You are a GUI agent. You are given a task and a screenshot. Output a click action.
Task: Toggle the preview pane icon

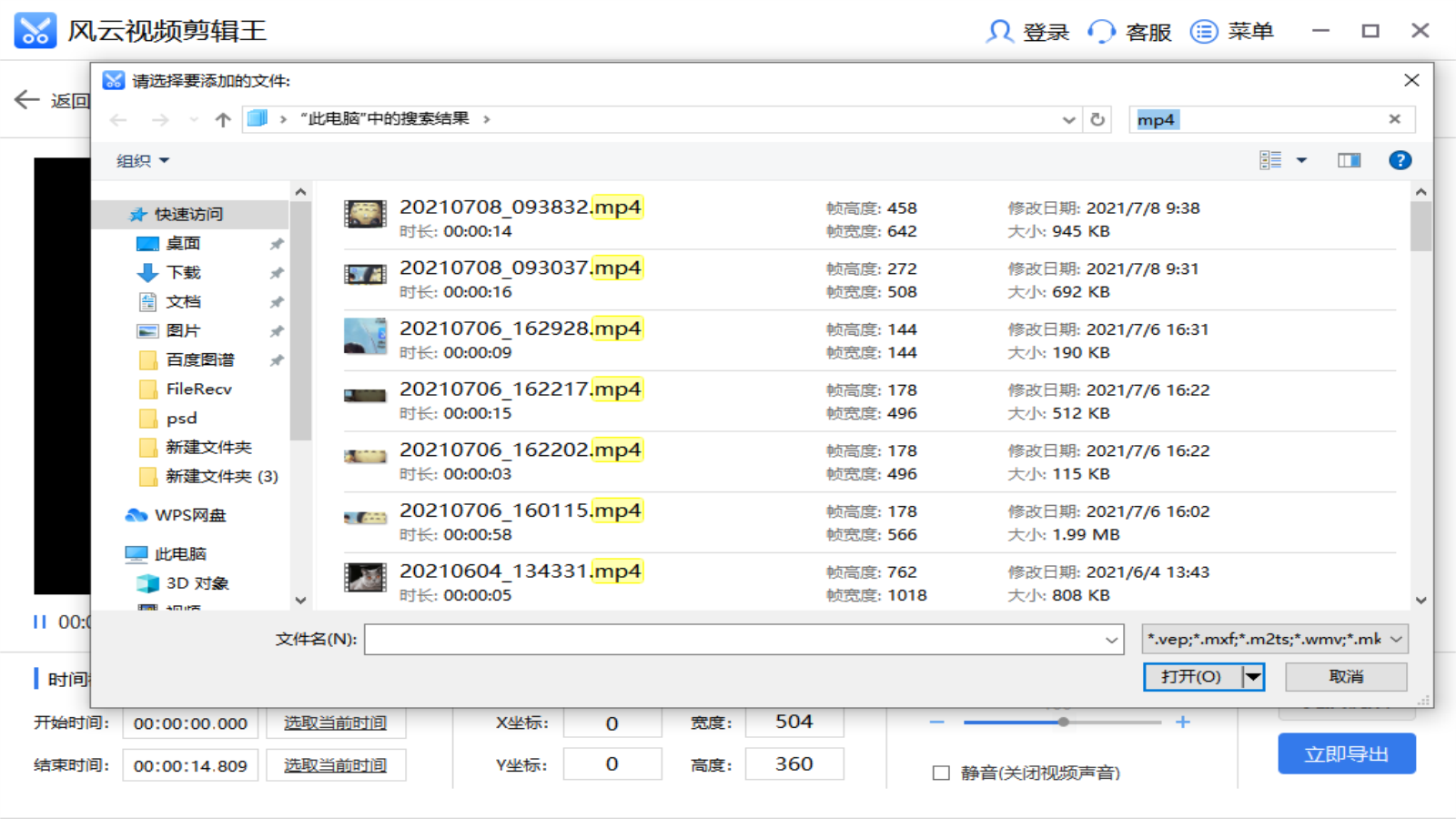1349,160
